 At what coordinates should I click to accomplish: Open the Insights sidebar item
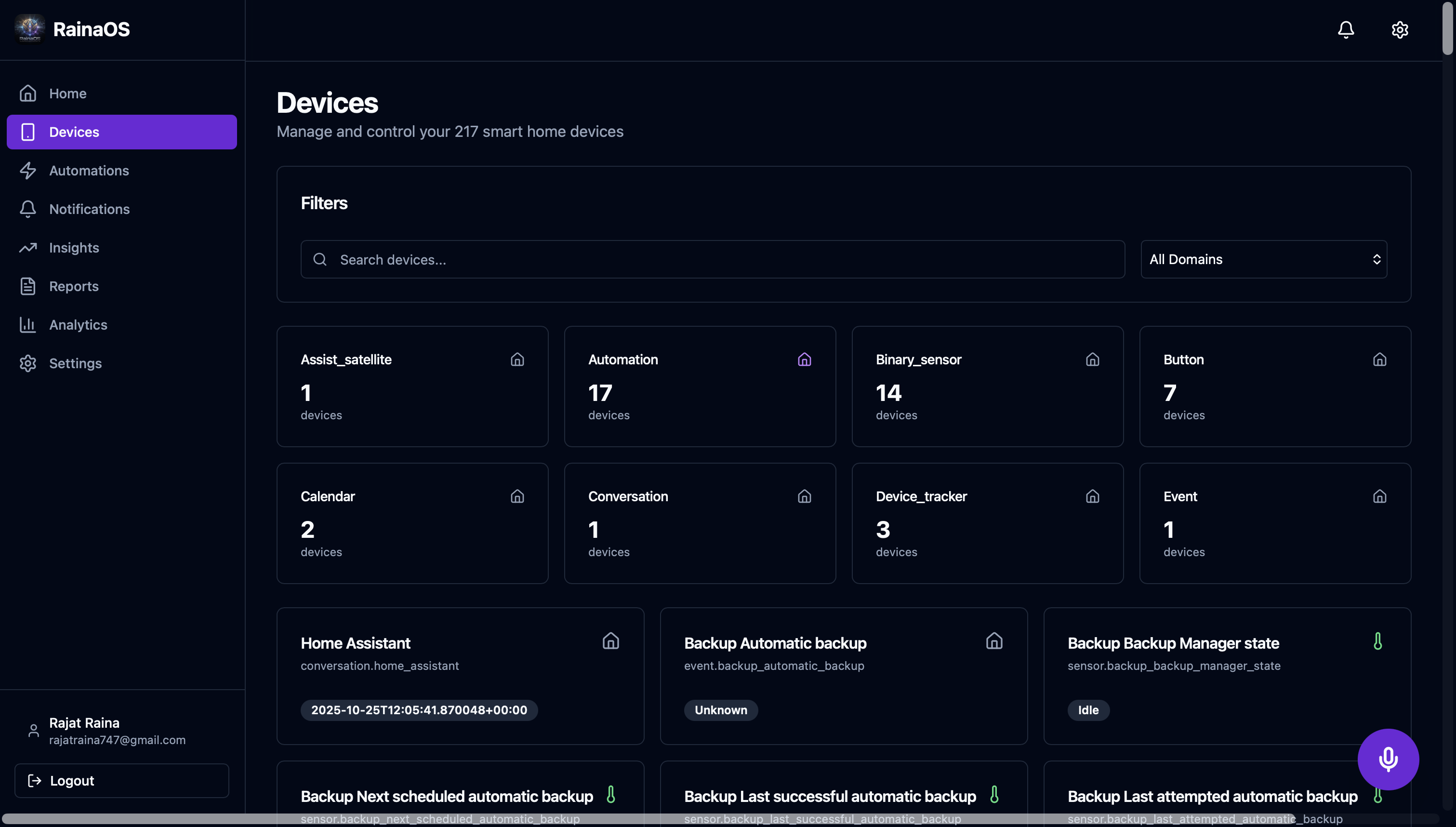click(74, 248)
